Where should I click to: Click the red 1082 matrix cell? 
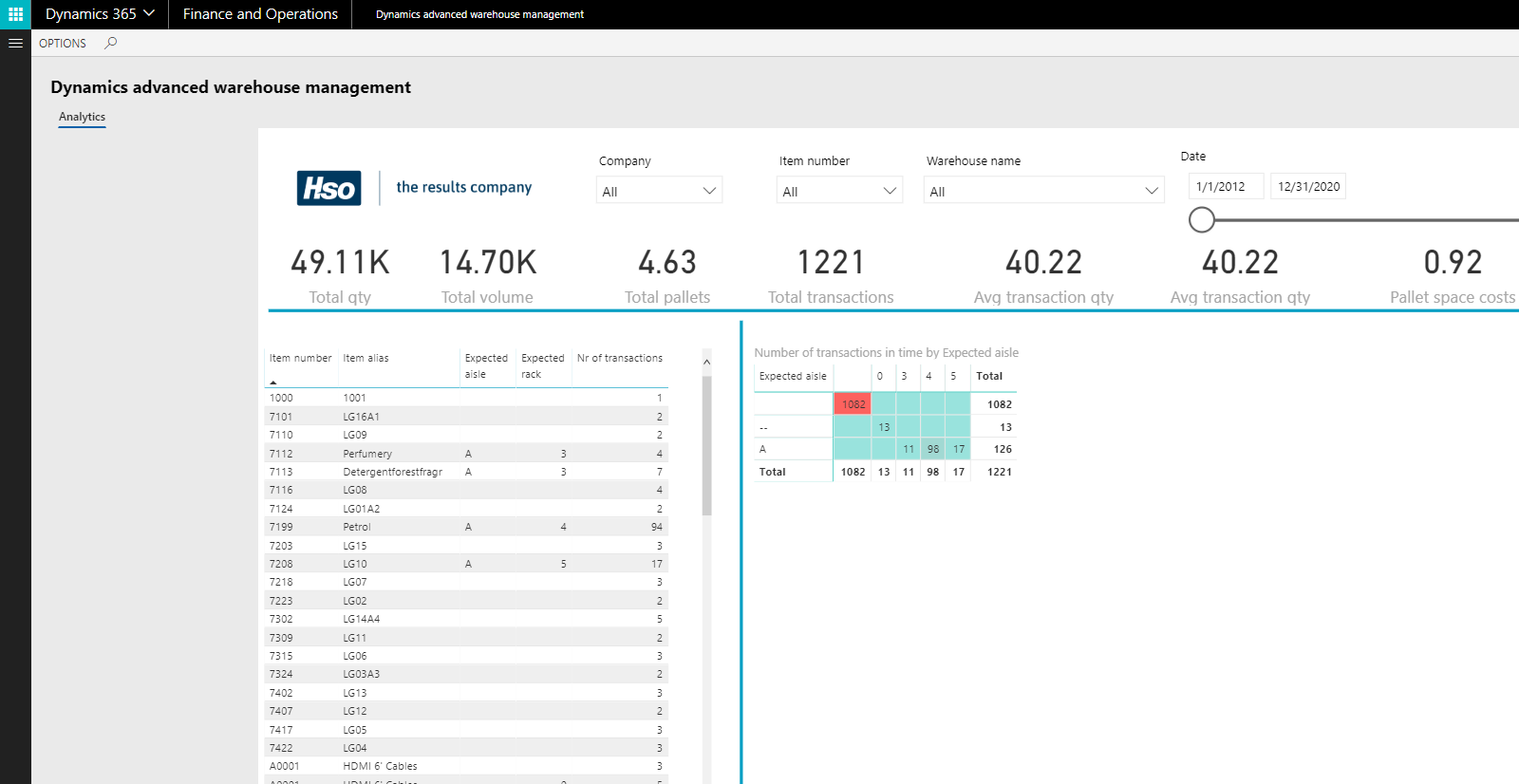click(x=853, y=404)
